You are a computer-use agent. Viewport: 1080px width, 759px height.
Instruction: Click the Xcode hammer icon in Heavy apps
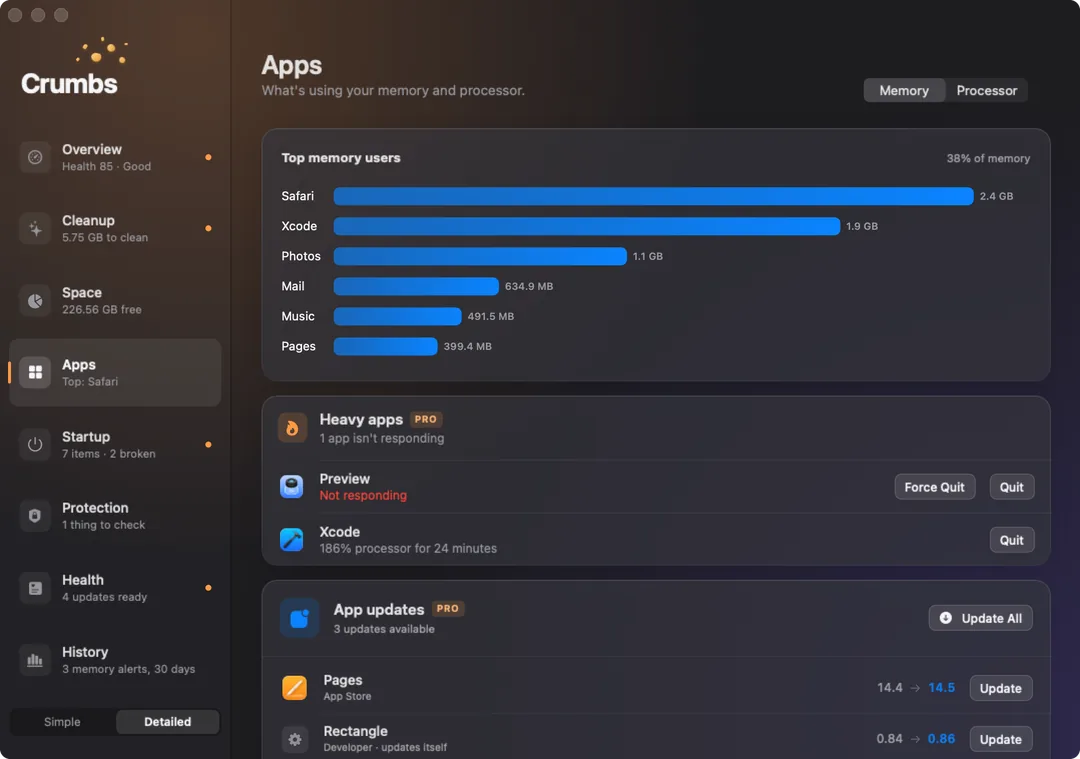click(x=291, y=539)
